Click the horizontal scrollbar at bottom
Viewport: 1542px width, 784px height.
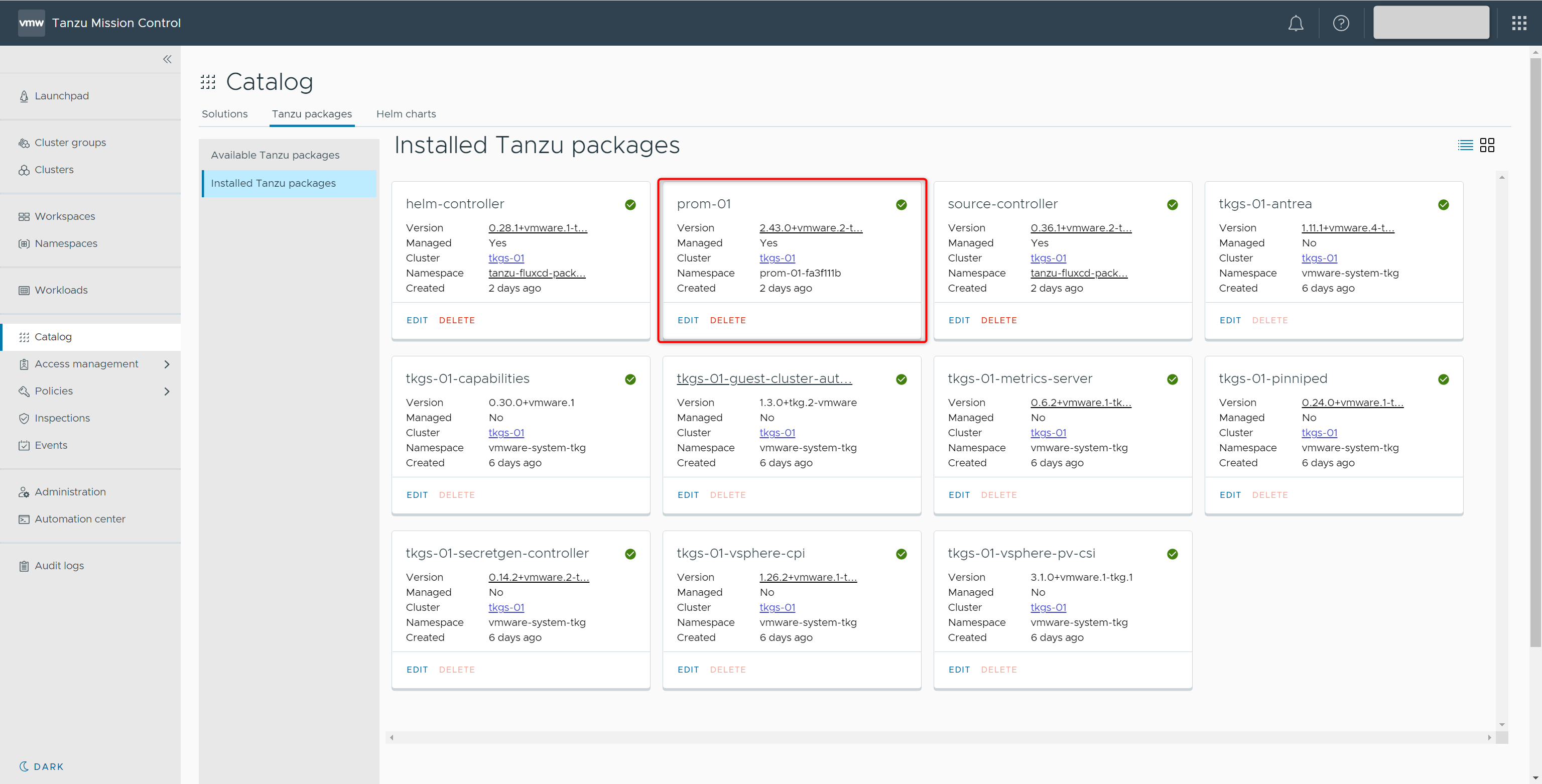pyautogui.click(x=940, y=737)
